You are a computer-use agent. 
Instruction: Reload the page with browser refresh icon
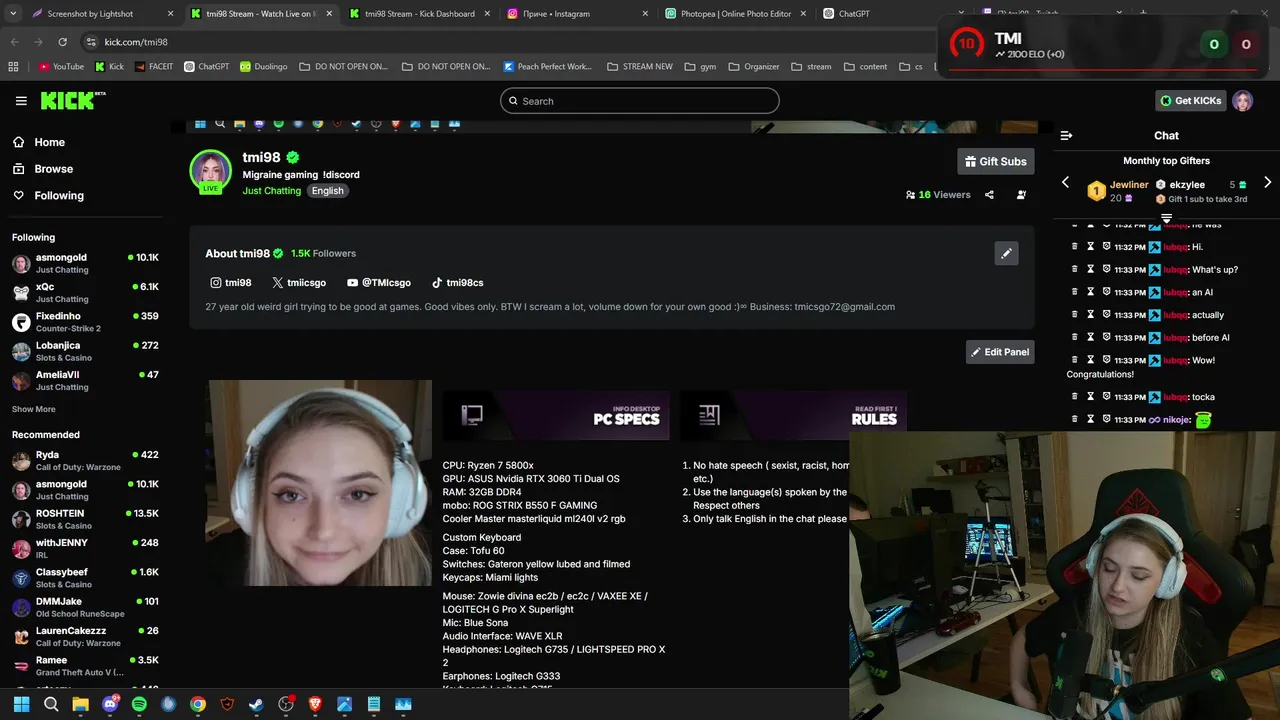(62, 42)
